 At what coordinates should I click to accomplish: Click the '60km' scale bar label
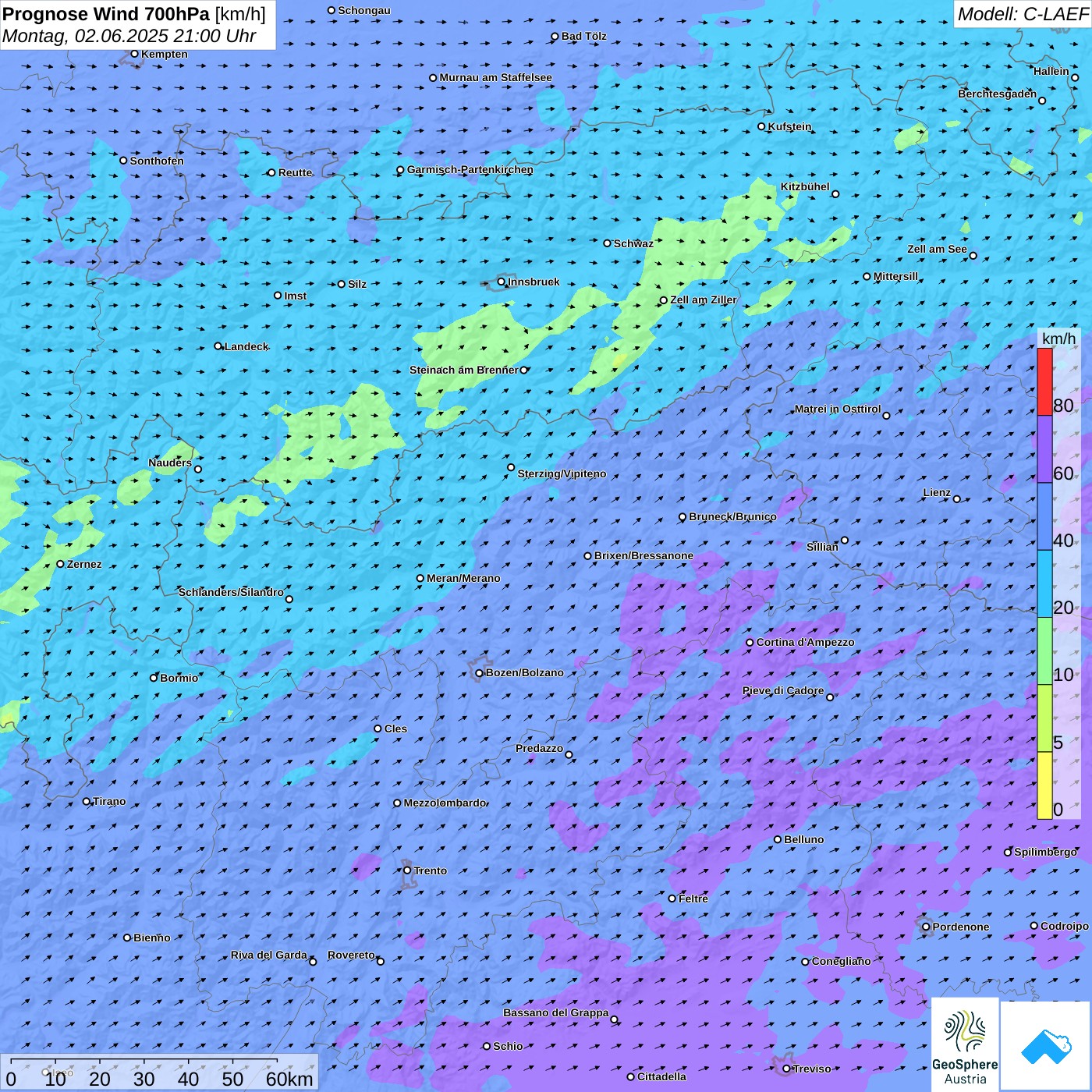pyautogui.click(x=289, y=1079)
